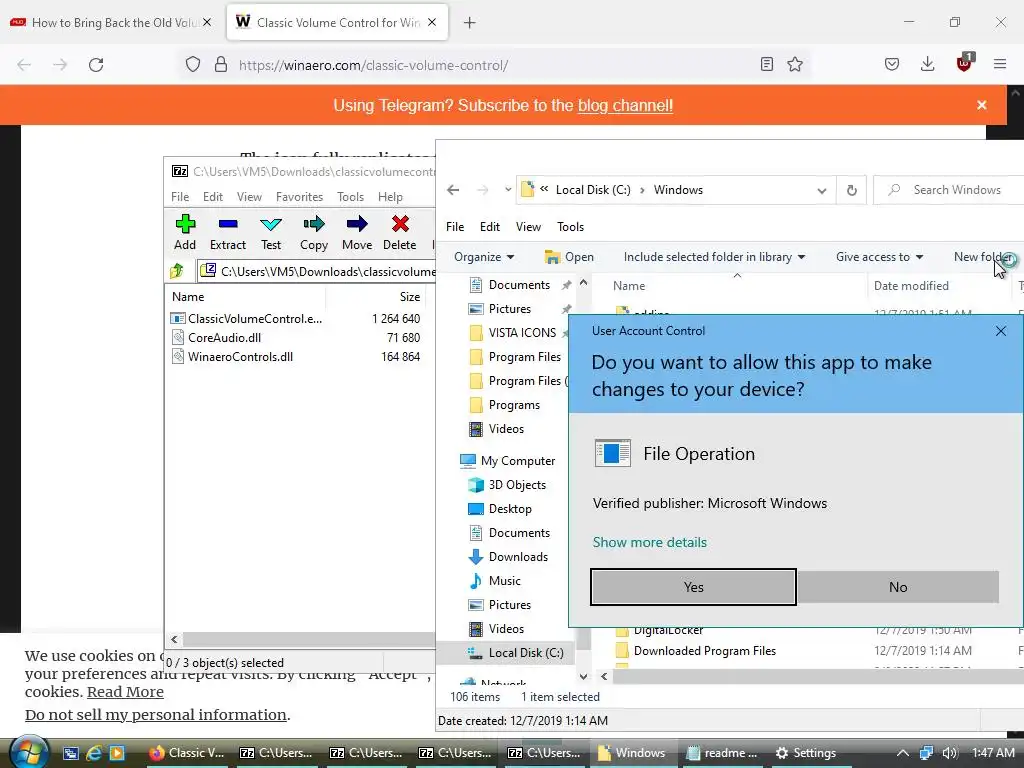1024x768 pixels.
Task: Select VISTA ICONS in navigation pane
Action: [x=513, y=333]
